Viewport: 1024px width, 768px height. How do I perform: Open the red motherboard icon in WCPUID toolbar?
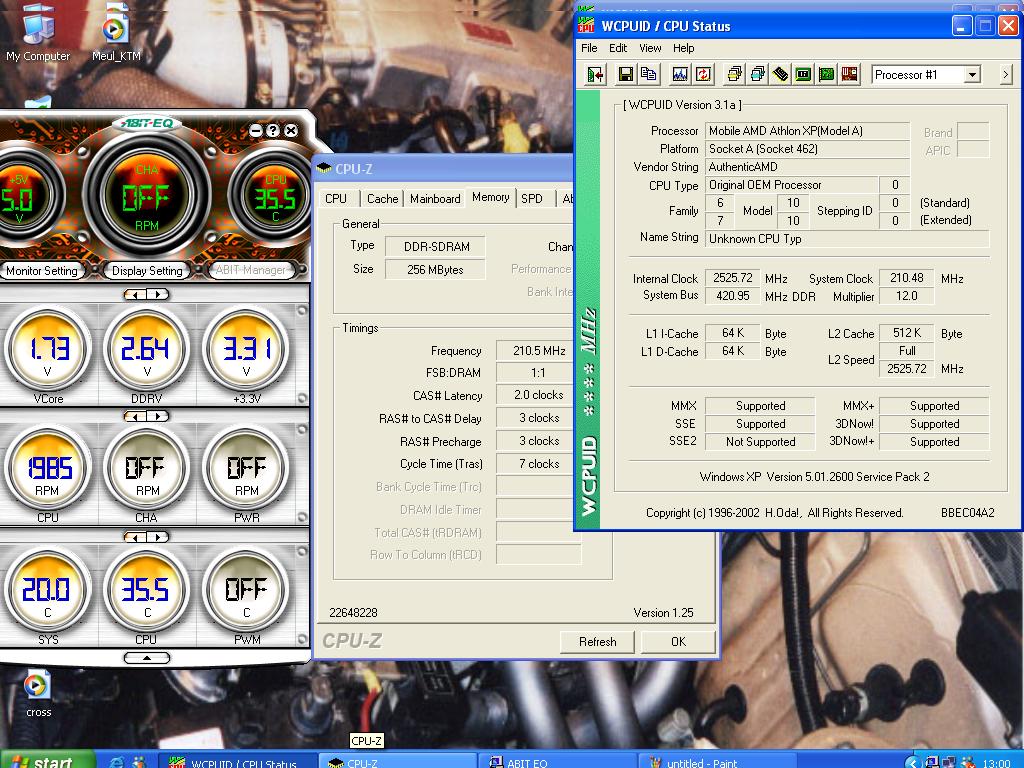tap(849, 74)
